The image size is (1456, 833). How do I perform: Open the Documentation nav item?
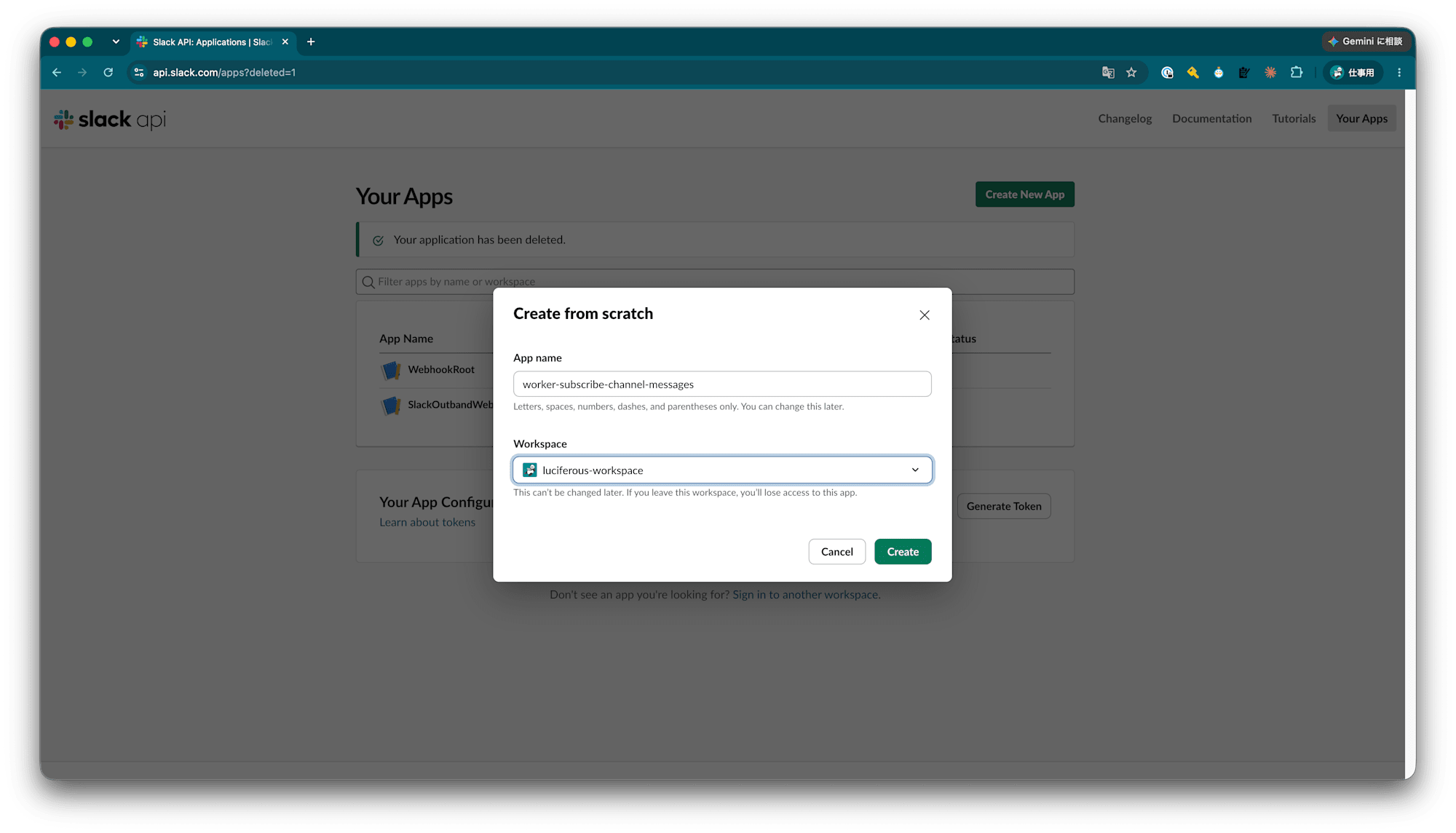pos(1211,118)
